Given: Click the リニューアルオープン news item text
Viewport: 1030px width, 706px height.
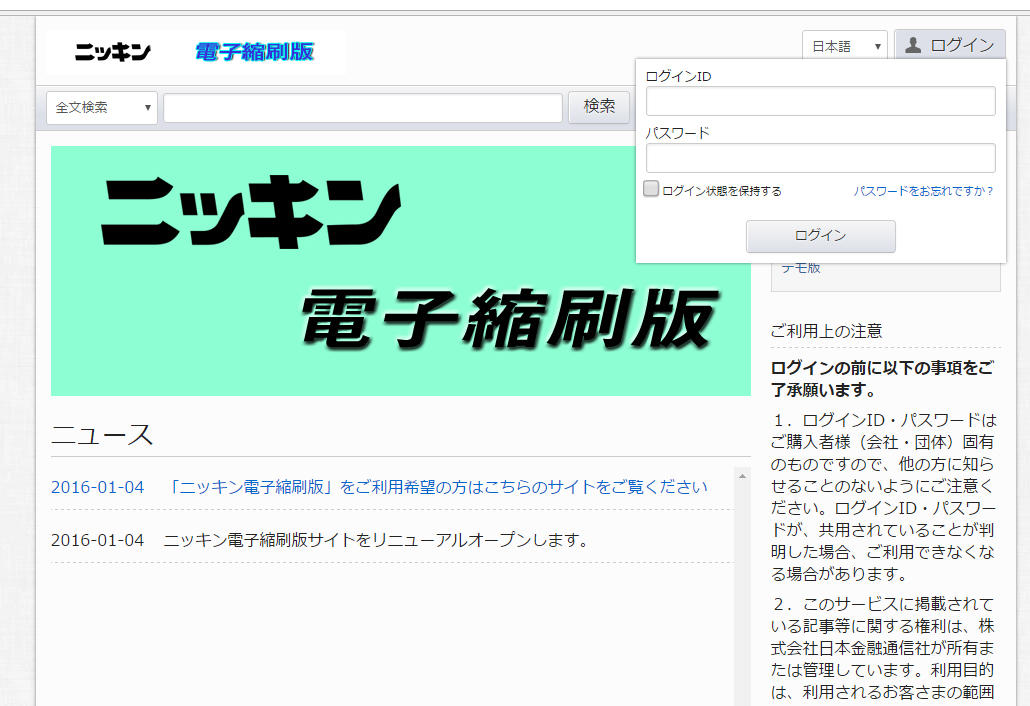Looking at the screenshot, I should (376, 541).
